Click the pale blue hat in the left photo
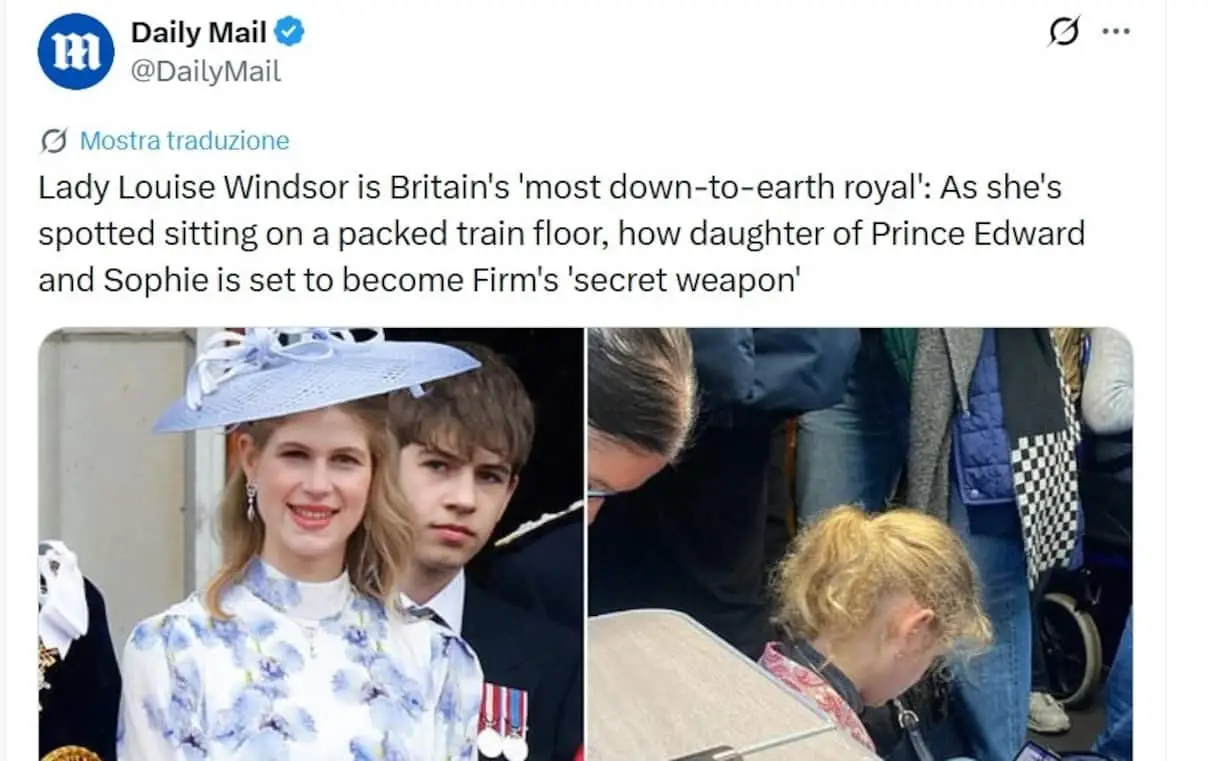Viewport: 1218px width, 761px height. (310, 378)
